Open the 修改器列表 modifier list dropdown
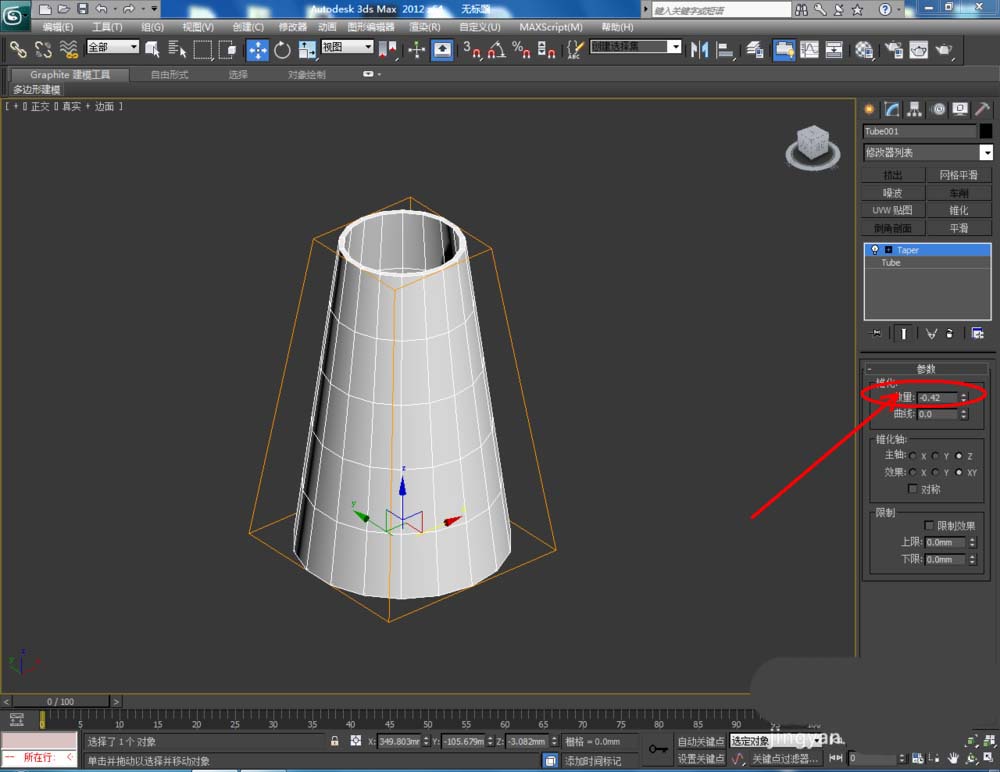Viewport: 1000px width, 772px height. tap(986, 153)
